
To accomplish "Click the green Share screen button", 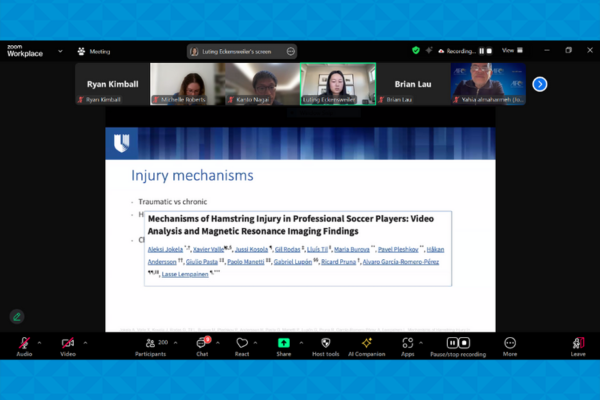I will click(x=284, y=343).
